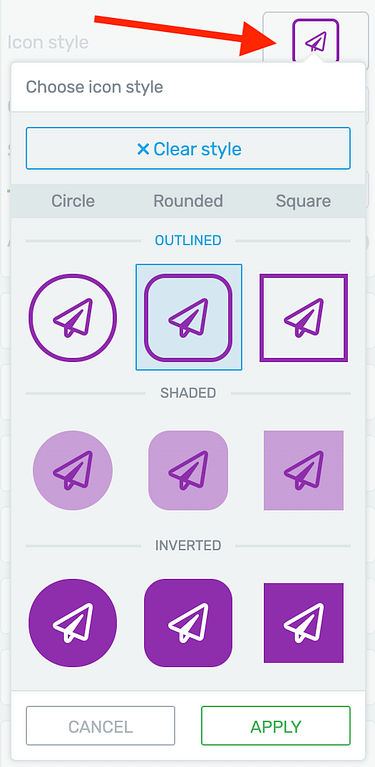Click the Circle column header
The height and width of the screenshot is (767, 375).
73,201
